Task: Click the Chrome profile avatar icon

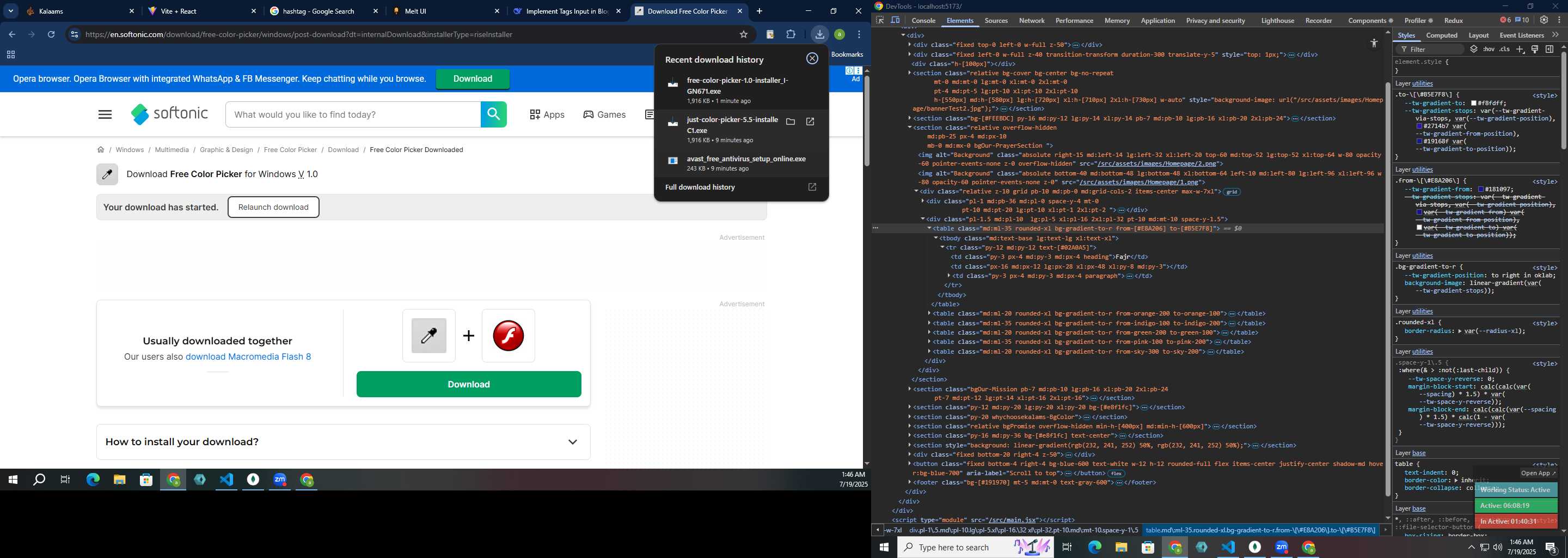Action: [840, 35]
